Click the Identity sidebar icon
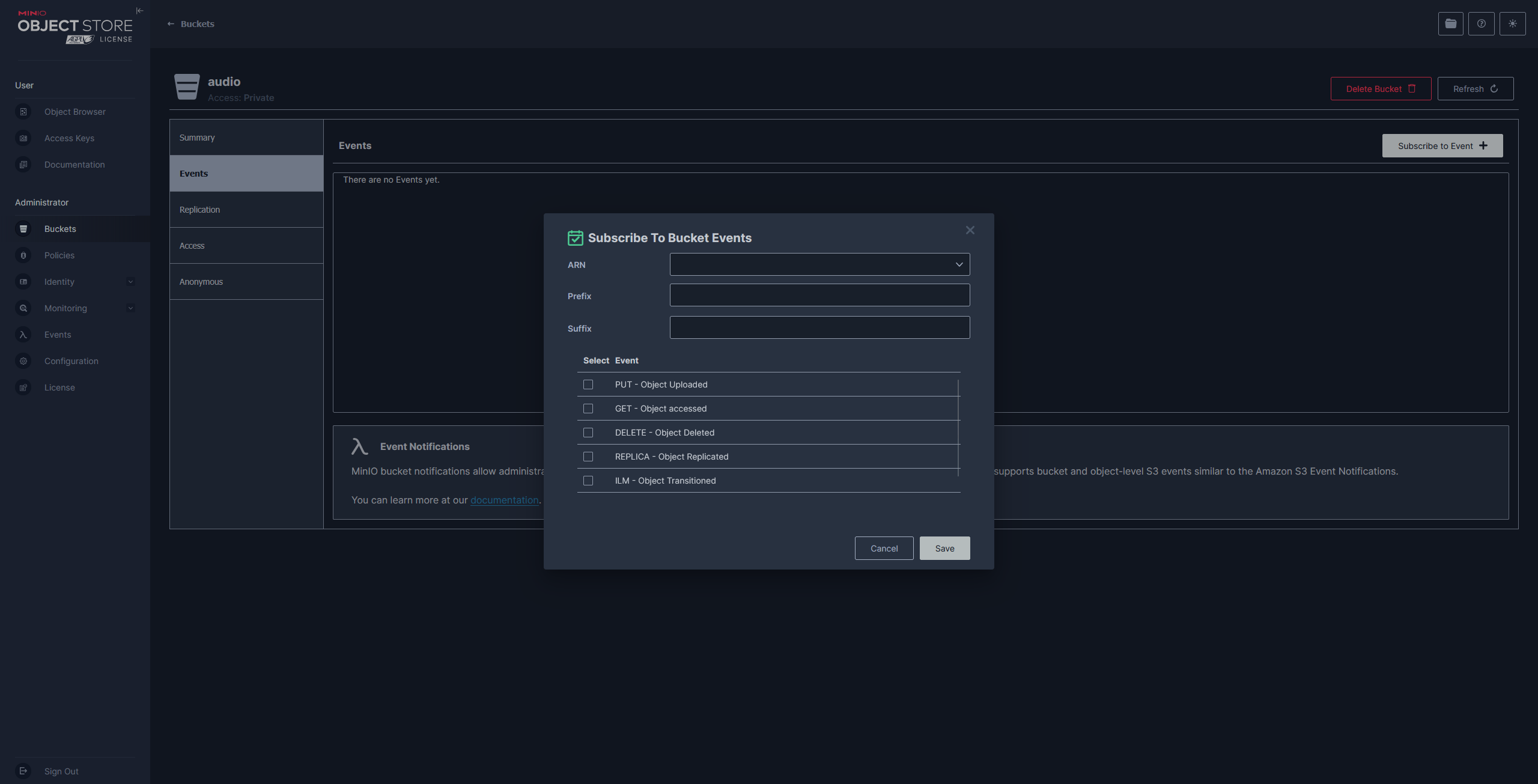Image resolution: width=1538 pixels, height=784 pixels. (x=23, y=282)
